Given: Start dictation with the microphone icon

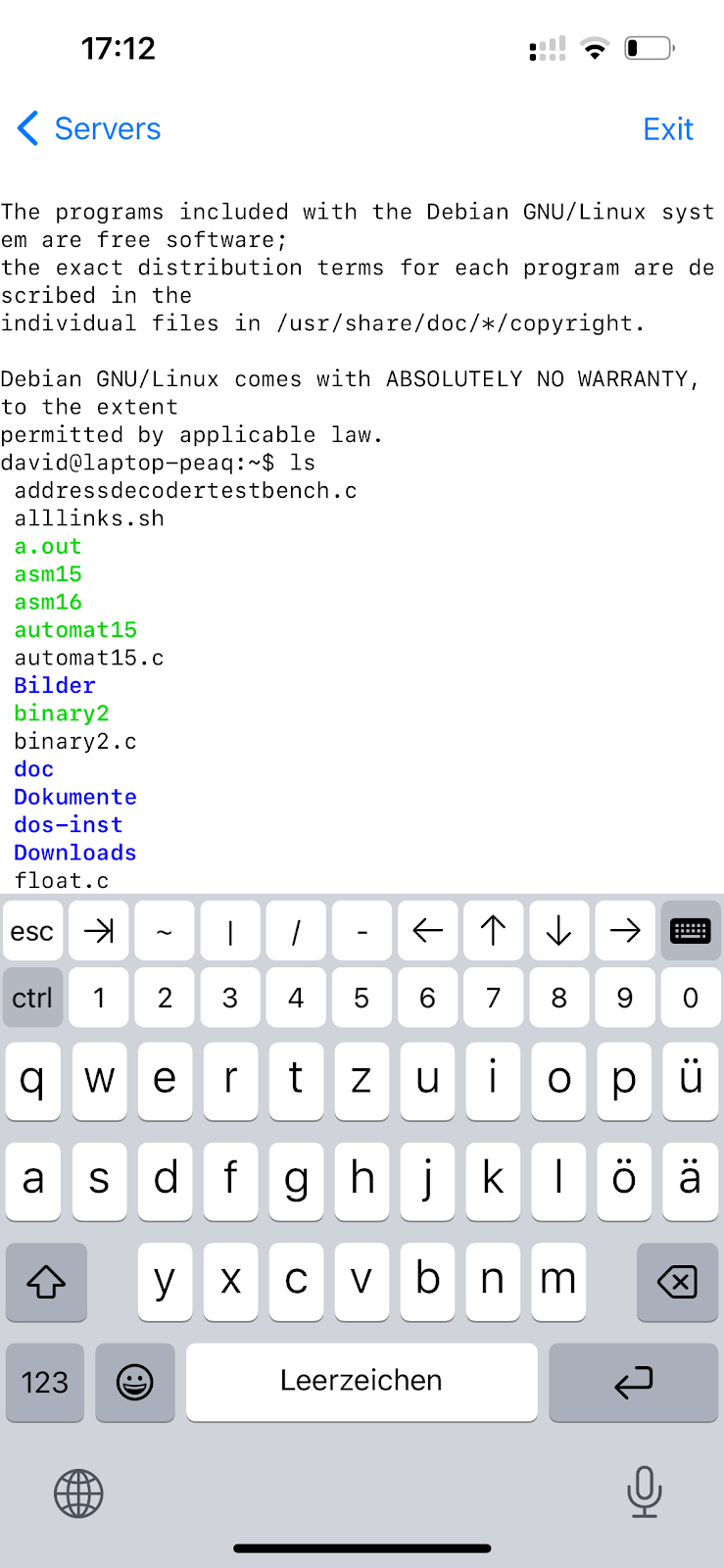Looking at the screenshot, I should point(644,1492).
